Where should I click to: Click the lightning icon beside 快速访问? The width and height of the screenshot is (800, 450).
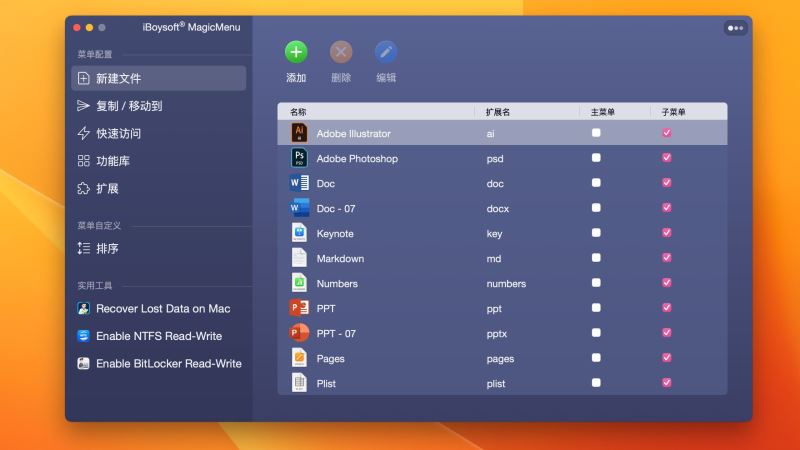pos(83,133)
